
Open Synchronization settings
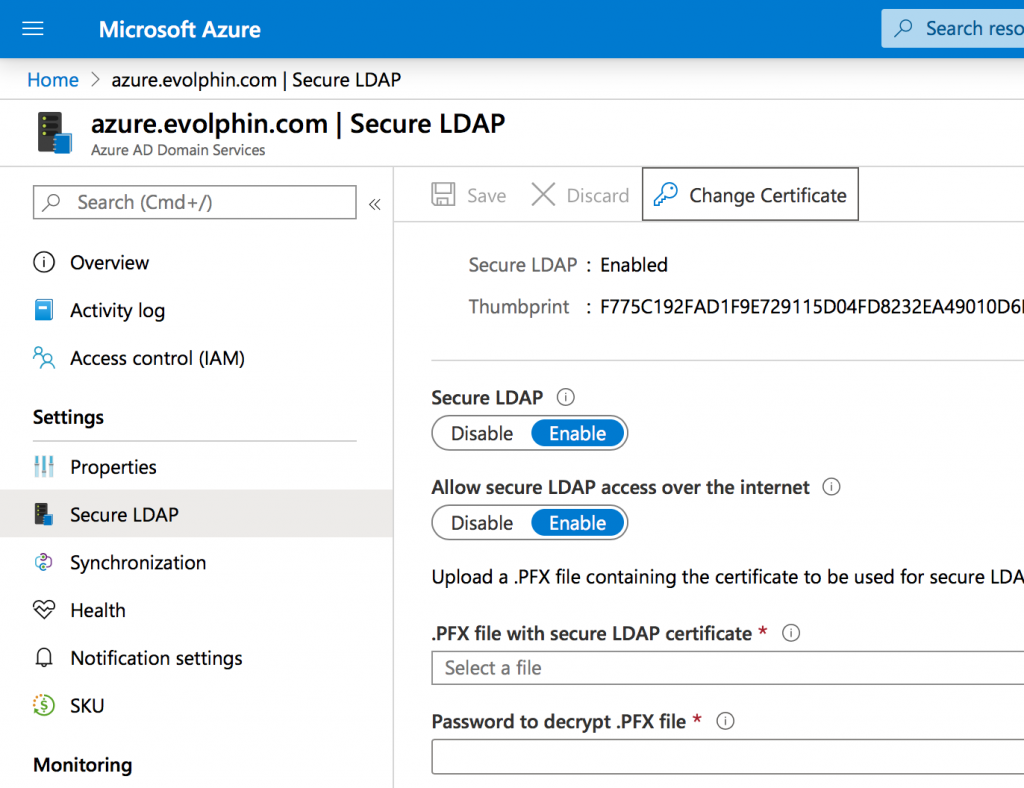coord(138,562)
